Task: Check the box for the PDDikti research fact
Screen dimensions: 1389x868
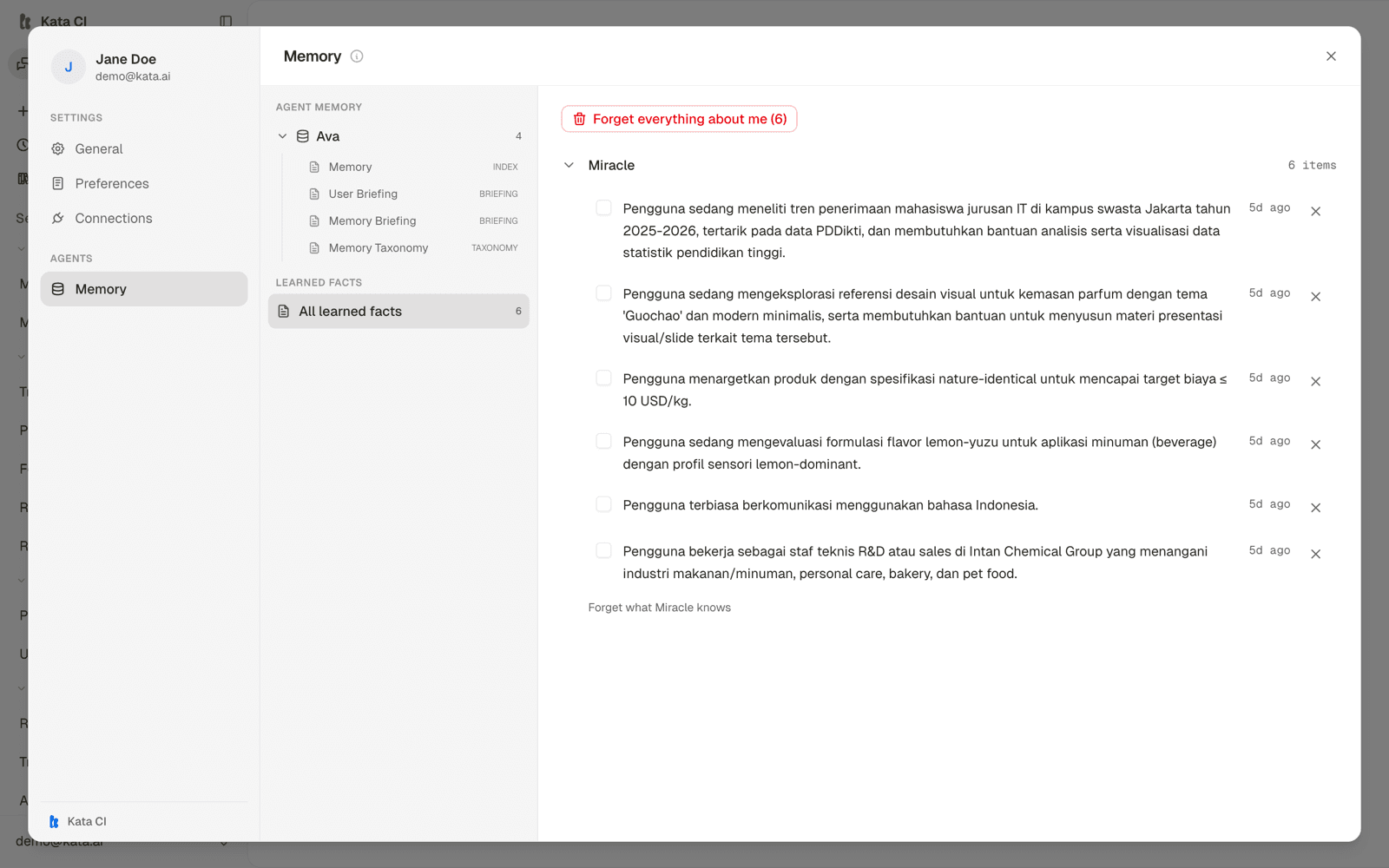Action: pos(603,208)
